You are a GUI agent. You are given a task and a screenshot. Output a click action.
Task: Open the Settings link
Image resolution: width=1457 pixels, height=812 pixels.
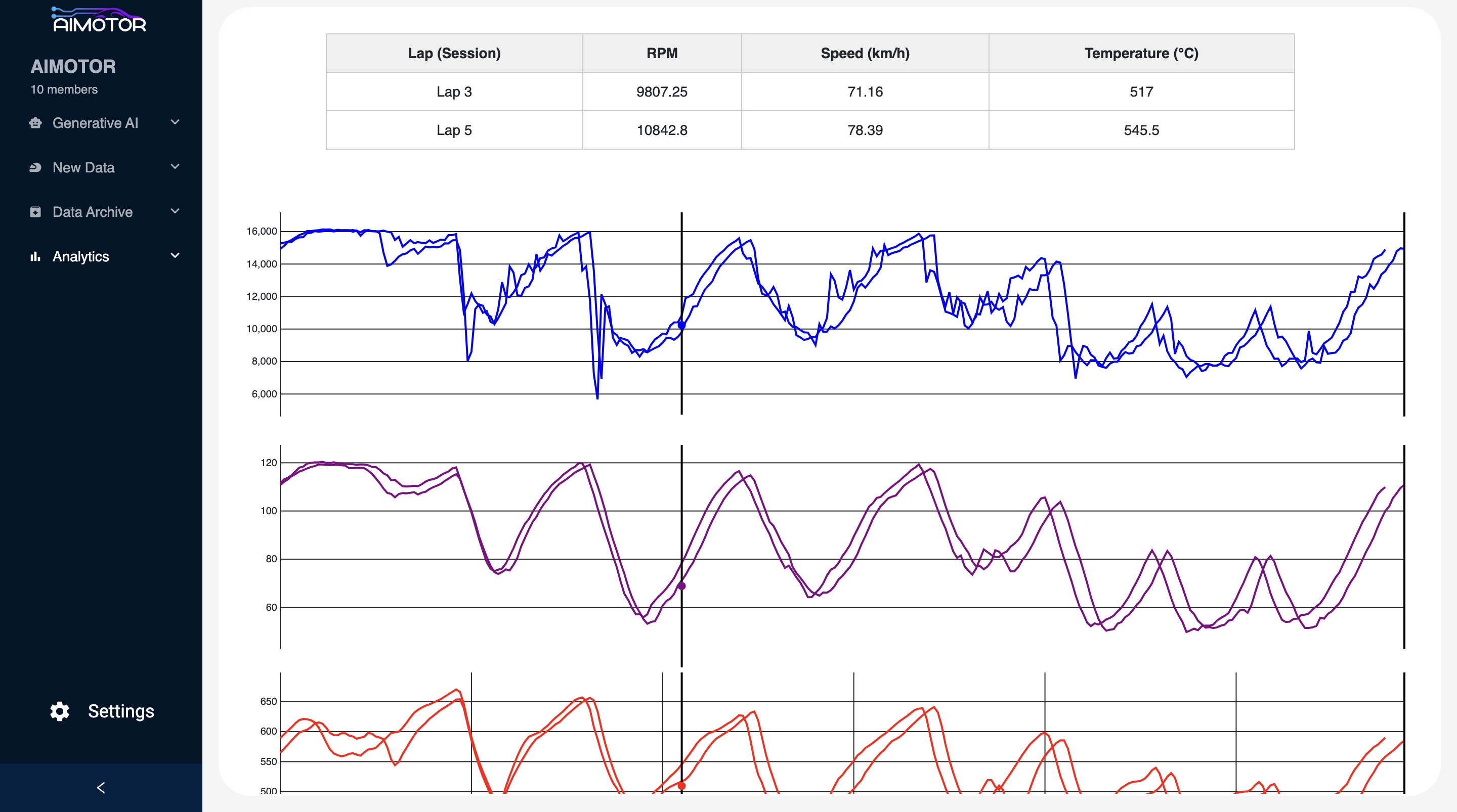click(x=120, y=711)
